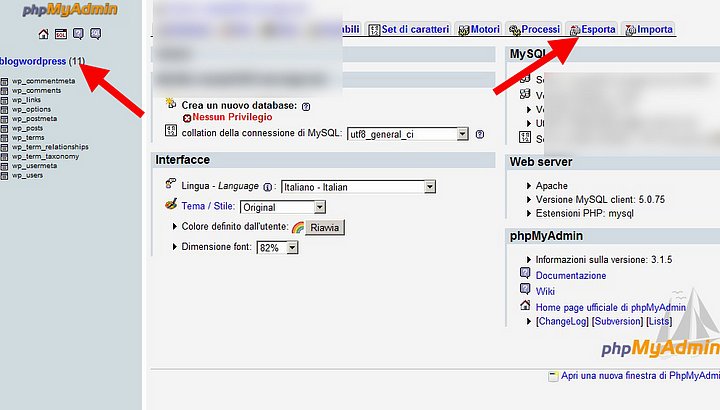Viewport: 720px width, 410px height.
Task: Click the paintbrush icon next to Tema / Stile
Action: pos(171,204)
